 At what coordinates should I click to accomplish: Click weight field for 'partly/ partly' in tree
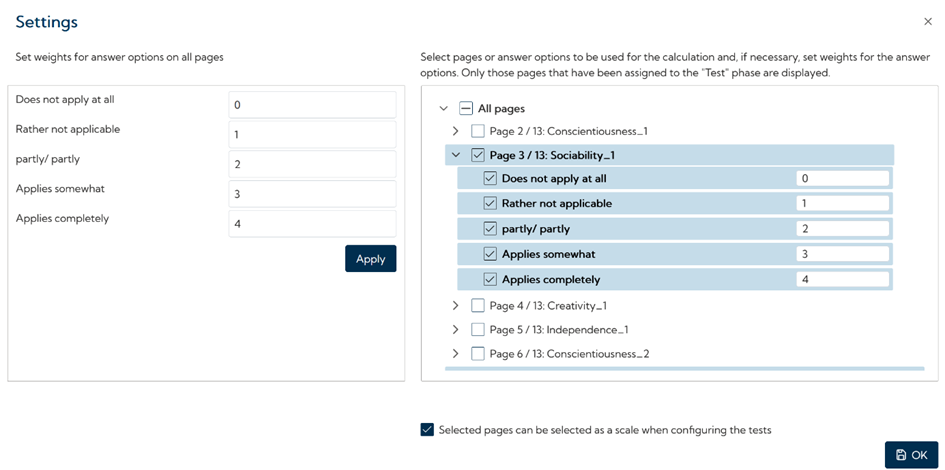842,229
